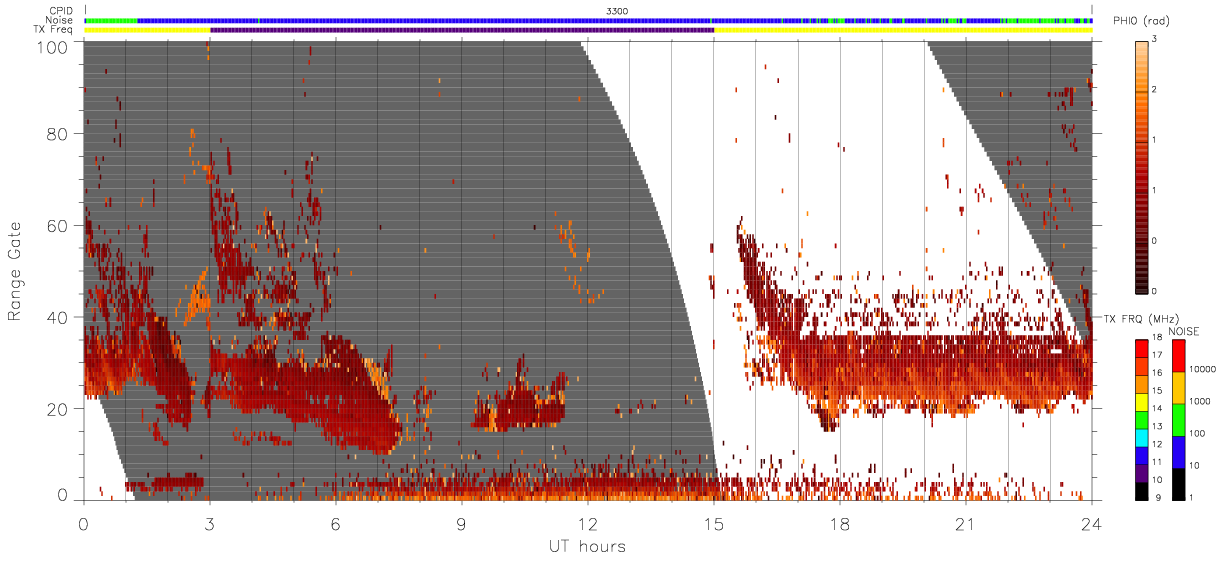The height and width of the screenshot is (567, 1228).
Task: Click the TX FRQ (MHz) legend title
Action: (1142, 318)
